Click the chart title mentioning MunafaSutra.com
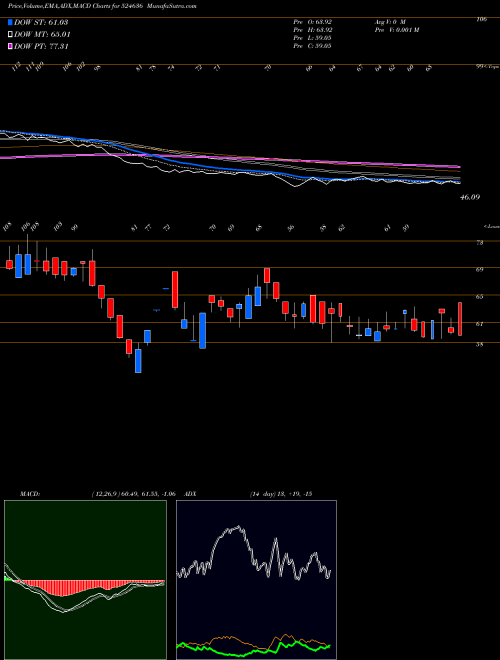The height and width of the screenshot is (660, 500). (x=102, y=7)
